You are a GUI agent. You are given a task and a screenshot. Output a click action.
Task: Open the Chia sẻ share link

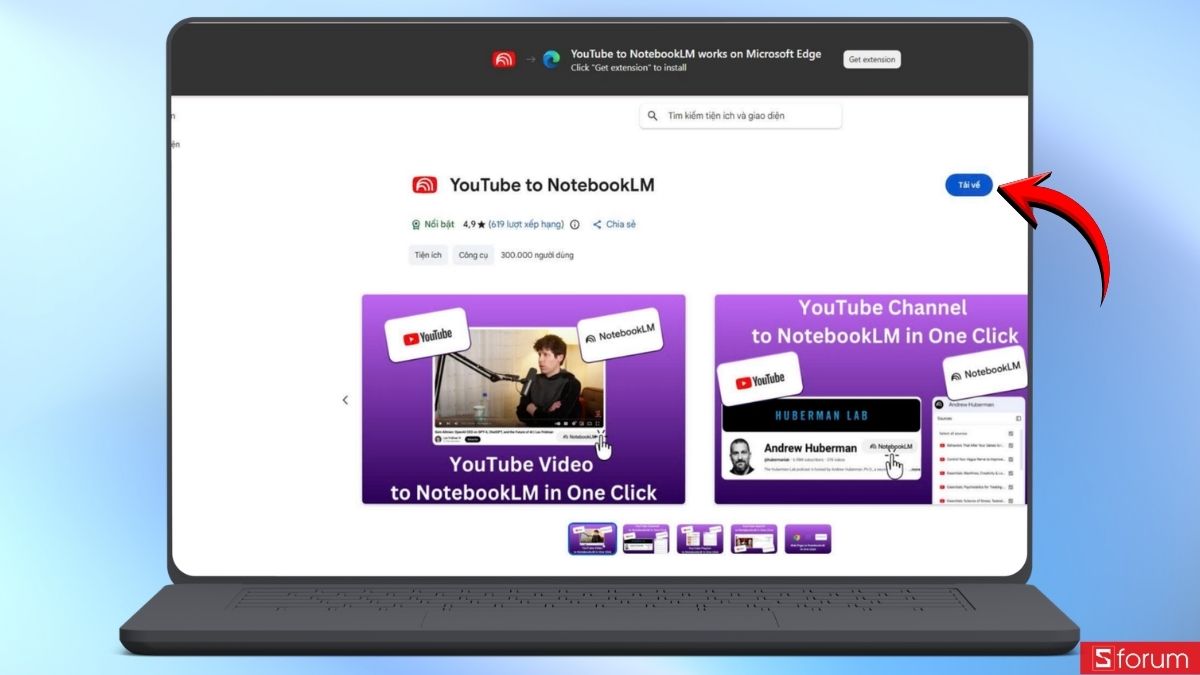[614, 225]
